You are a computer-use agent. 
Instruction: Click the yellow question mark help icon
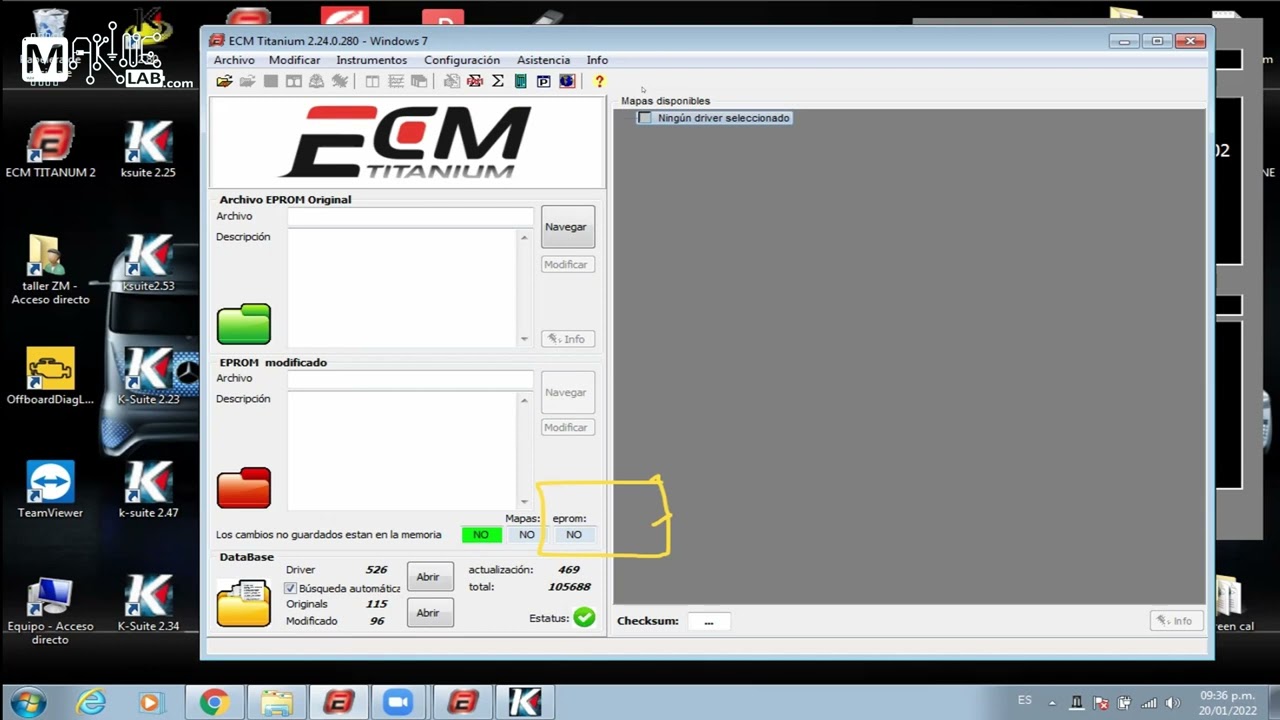point(599,81)
